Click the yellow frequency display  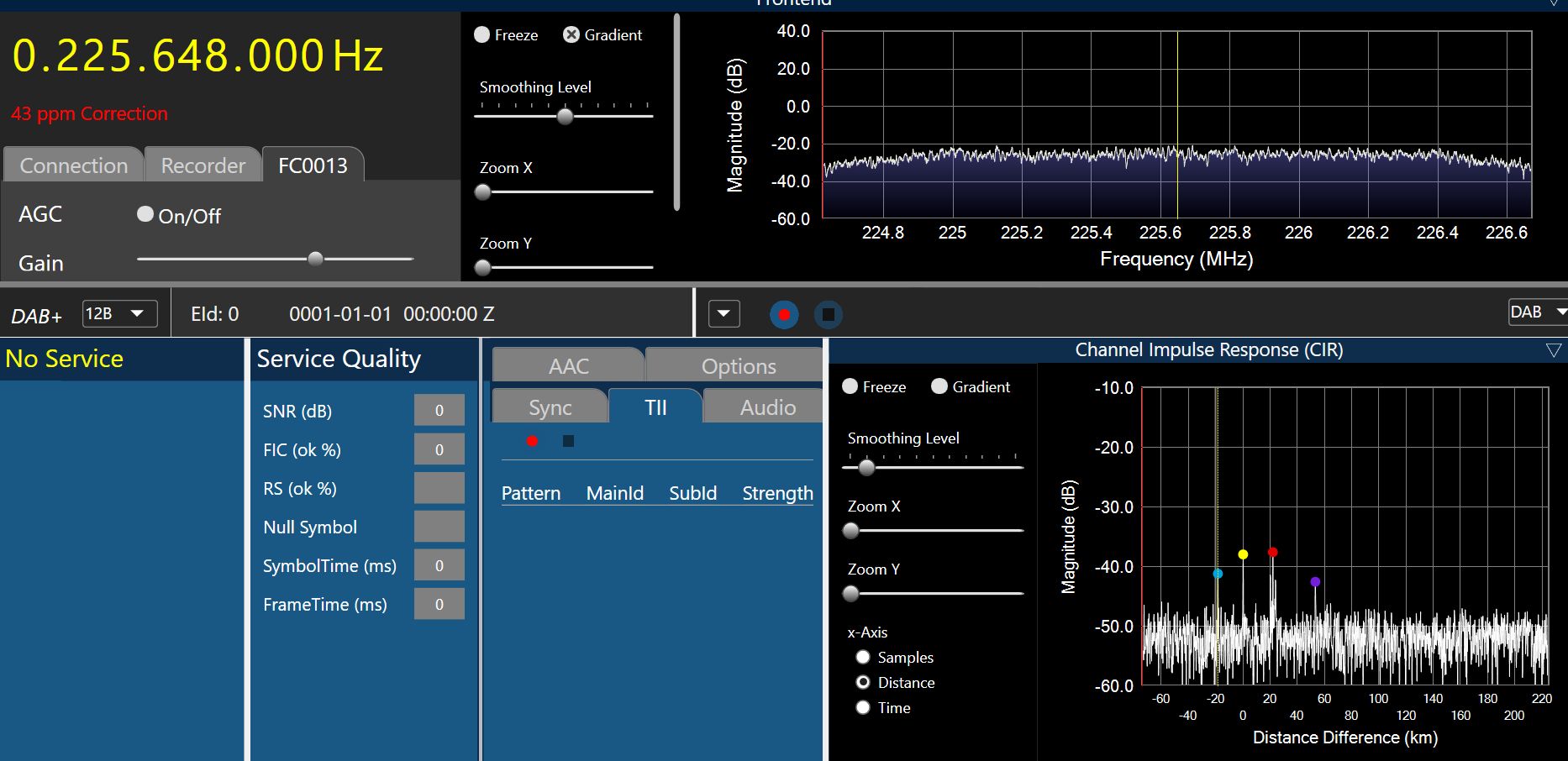pos(197,56)
